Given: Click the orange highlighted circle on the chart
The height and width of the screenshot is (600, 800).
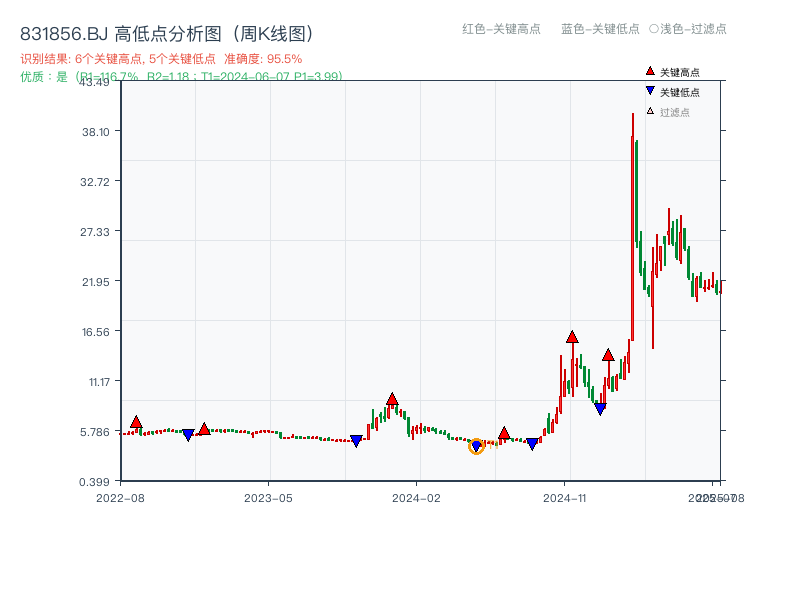Looking at the screenshot, I should [477, 448].
